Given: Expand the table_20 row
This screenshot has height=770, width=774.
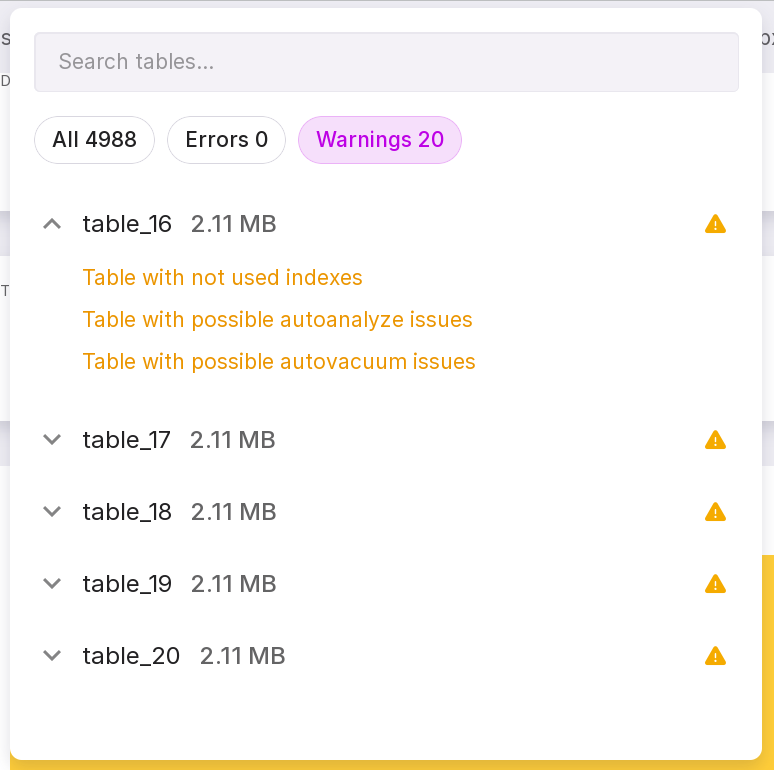Looking at the screenshot, I should 53,656.
